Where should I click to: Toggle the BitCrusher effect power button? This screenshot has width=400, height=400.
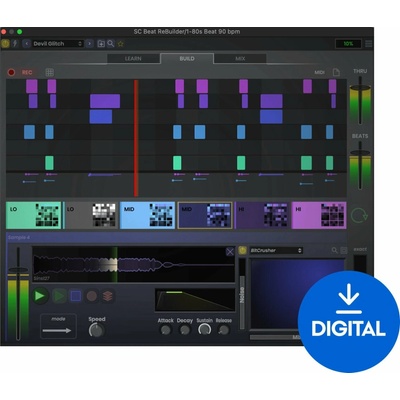243,250
